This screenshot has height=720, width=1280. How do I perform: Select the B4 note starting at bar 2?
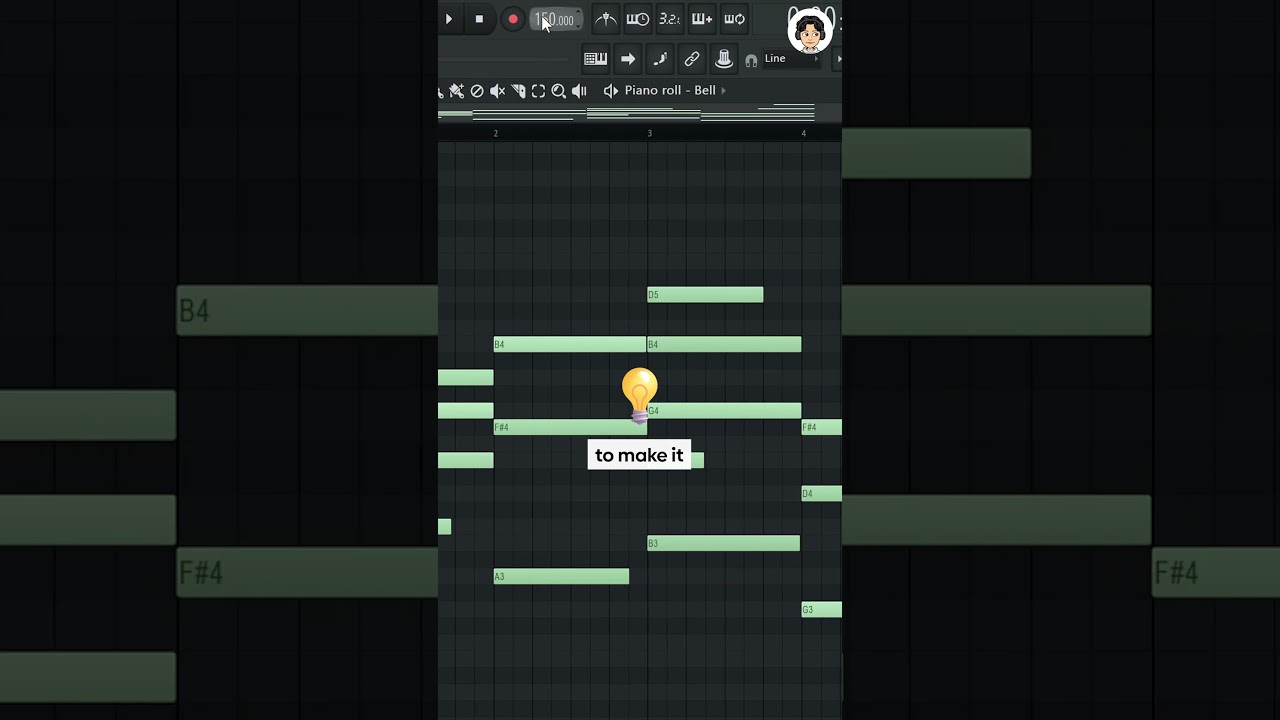coord(570,345)
